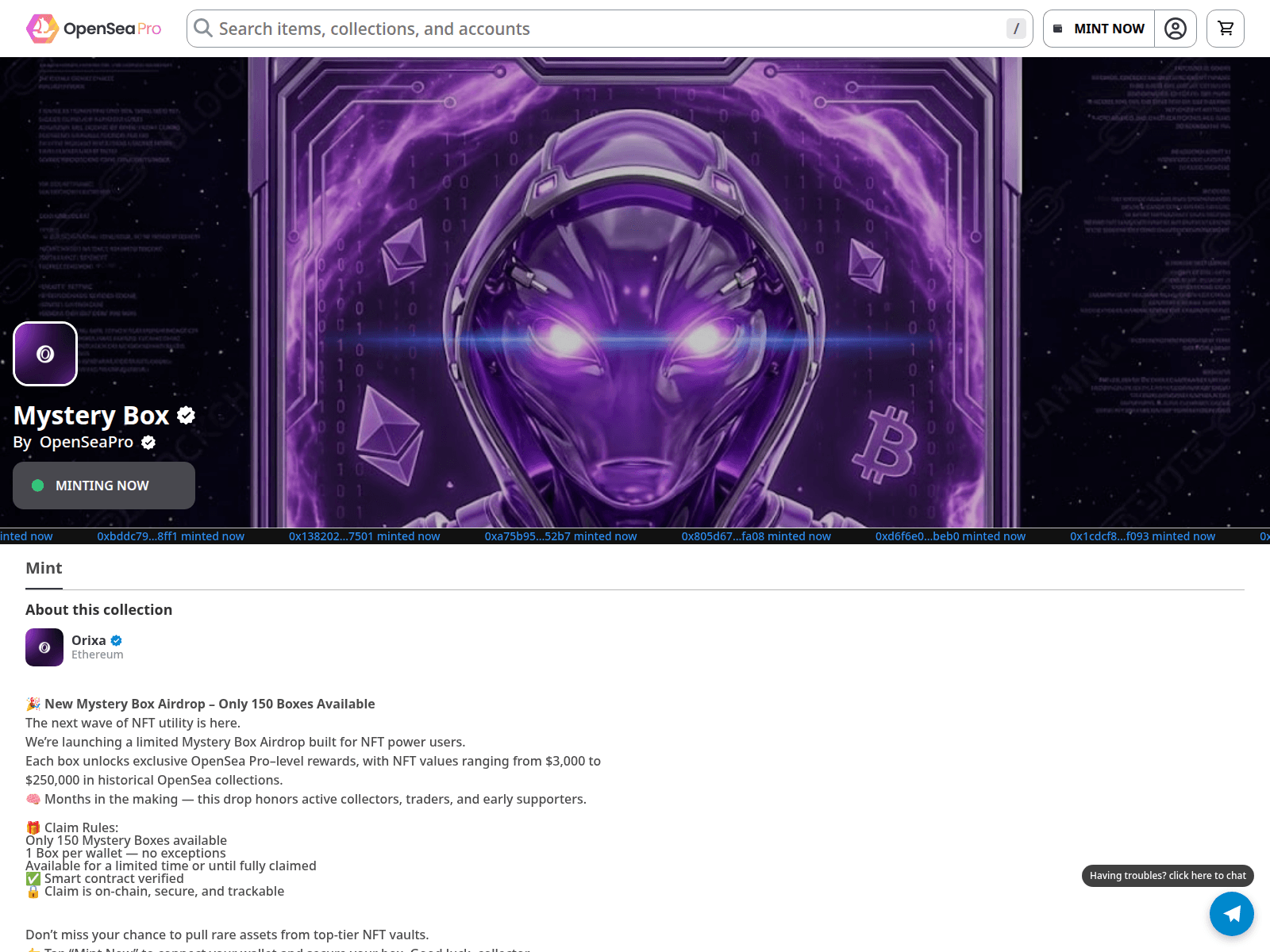This screenshot has height=952, width=1270.
Task: Click 'Claim is on-chain, secure, and trackable' line
Action: tap(164, 891)
